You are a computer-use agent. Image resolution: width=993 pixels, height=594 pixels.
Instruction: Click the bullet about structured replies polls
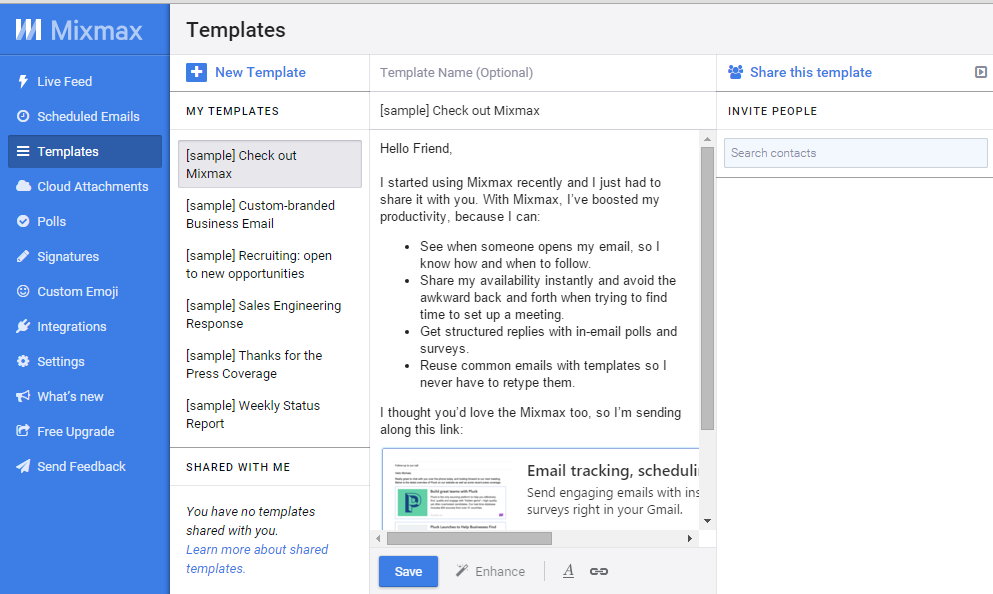[x=548, y=340]
